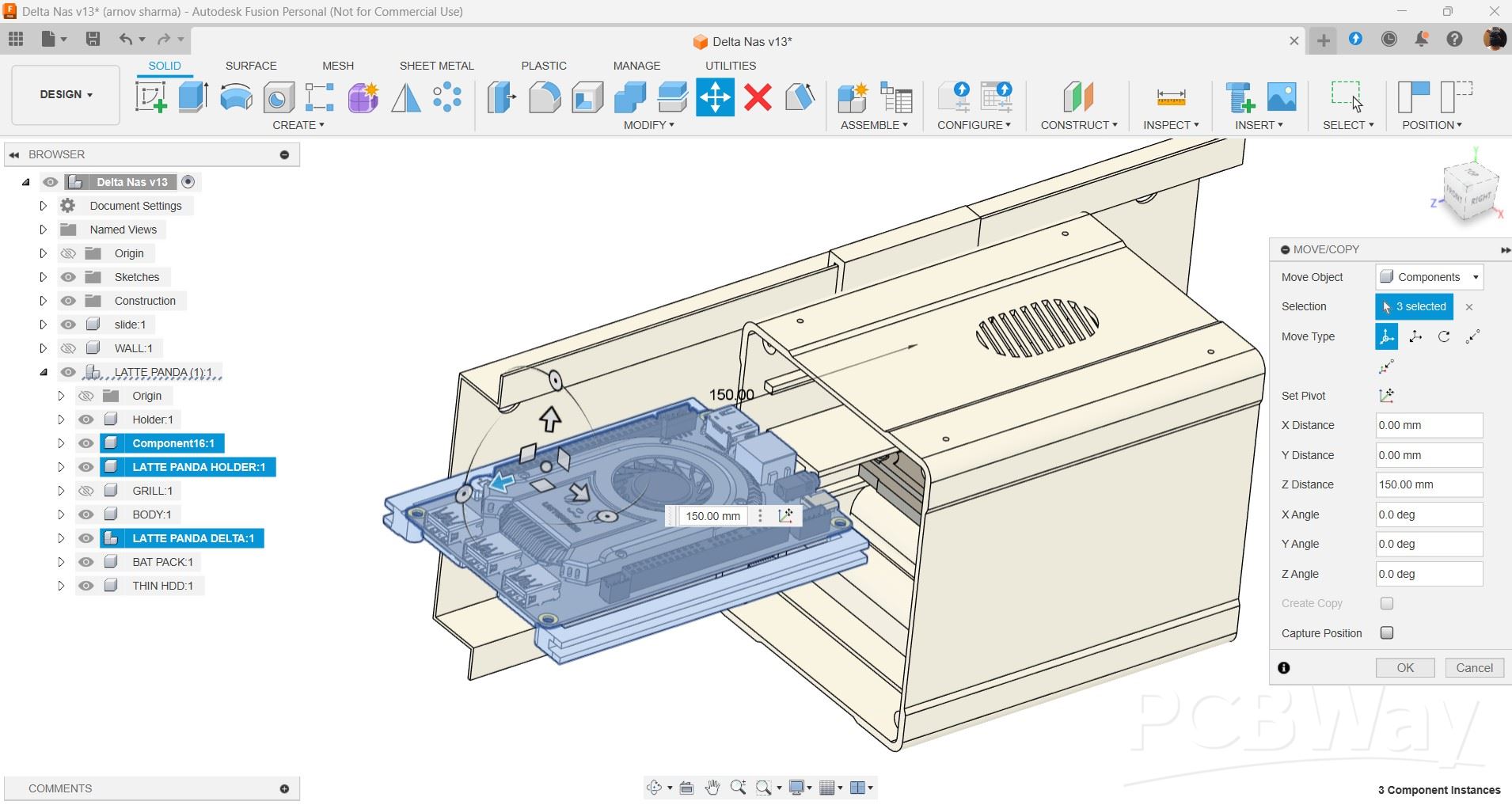This screenshot has width=1512, height=805.
Task: Open the Pan hand tool
Action: pyautogui.click(x=712, y=788)
